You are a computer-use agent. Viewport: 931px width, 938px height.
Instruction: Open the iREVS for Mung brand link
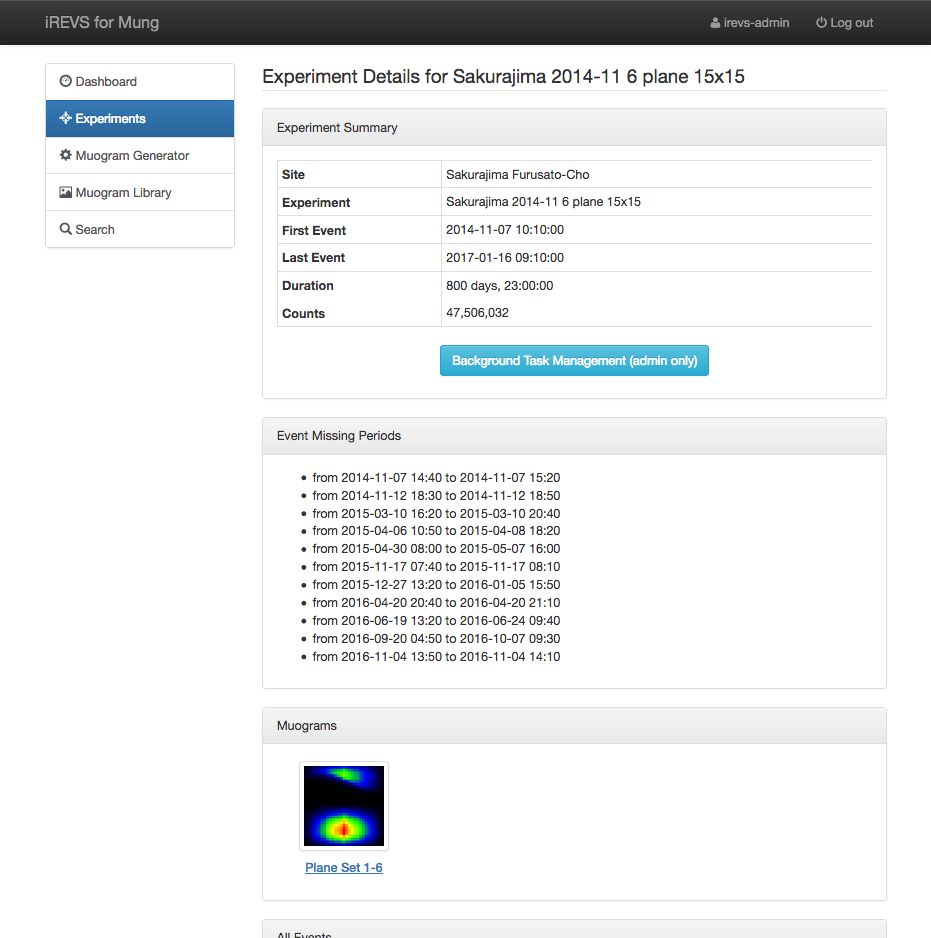[102, 22]
